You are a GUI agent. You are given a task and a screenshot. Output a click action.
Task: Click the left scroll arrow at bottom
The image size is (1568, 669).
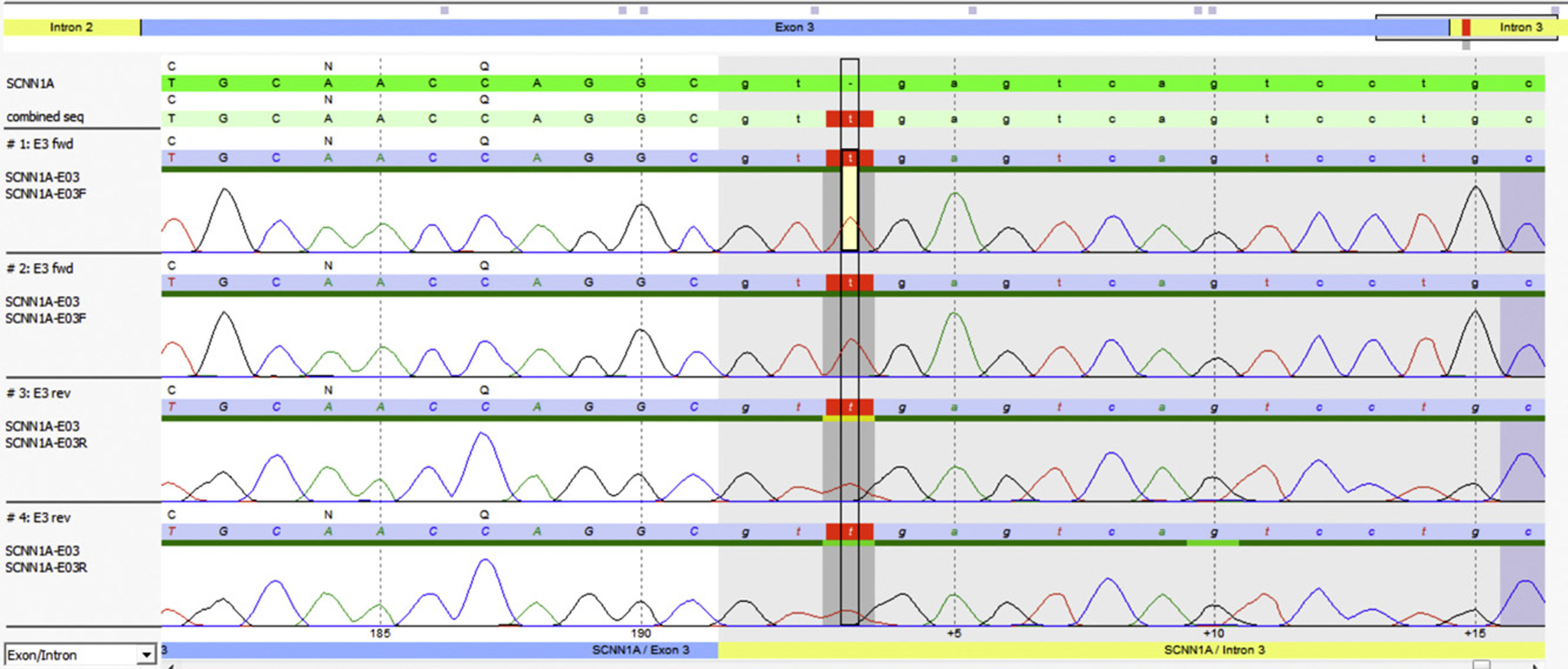(x=170, y=666)
